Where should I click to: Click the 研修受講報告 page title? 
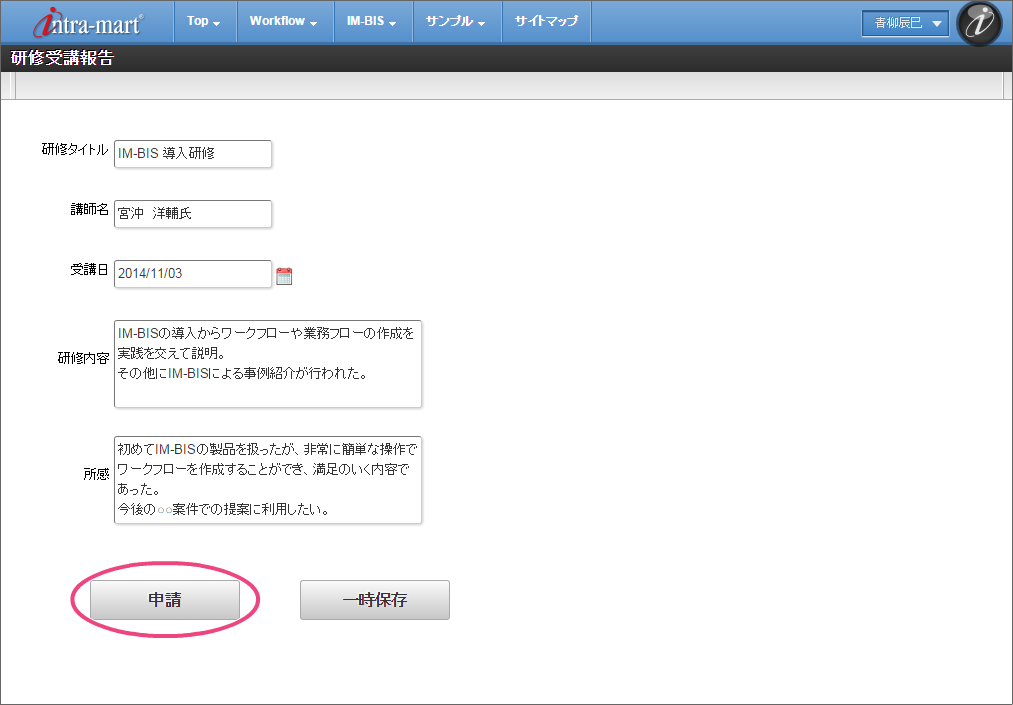coord(62,58)
